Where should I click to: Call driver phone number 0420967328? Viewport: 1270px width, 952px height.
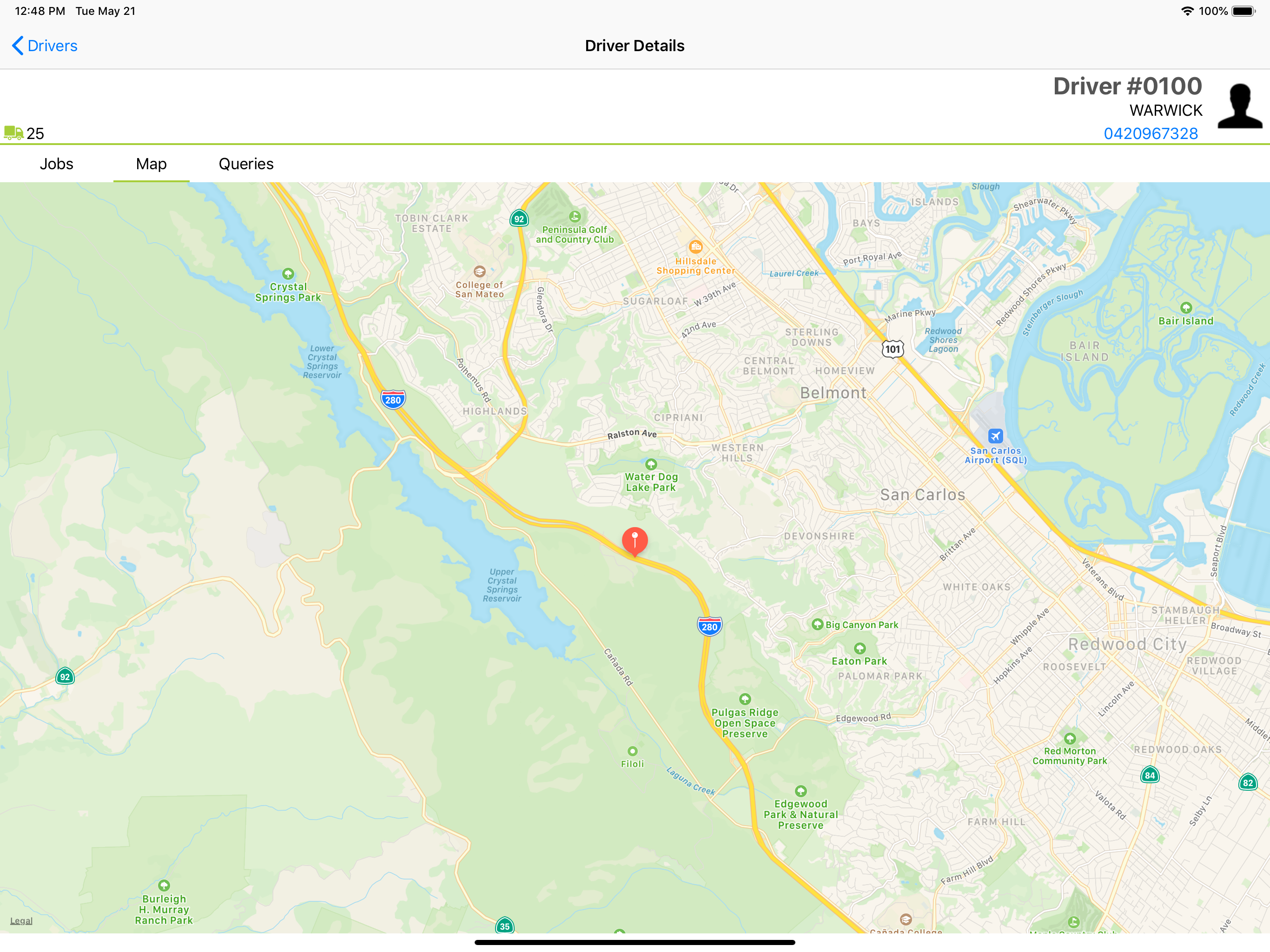1151,134
